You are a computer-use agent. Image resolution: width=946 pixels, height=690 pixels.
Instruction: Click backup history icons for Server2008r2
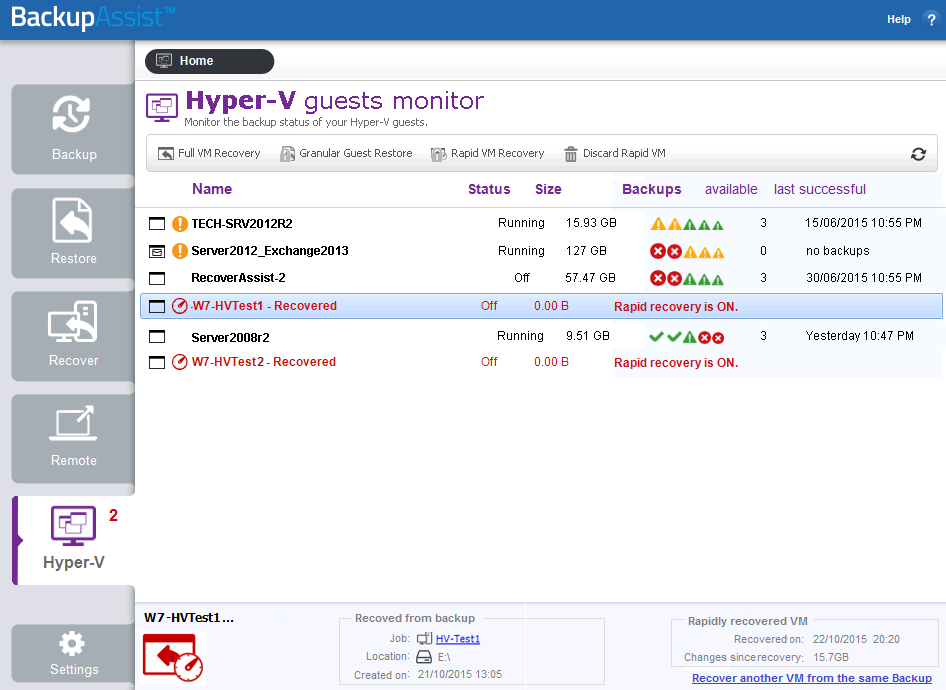tap(687, 337)
